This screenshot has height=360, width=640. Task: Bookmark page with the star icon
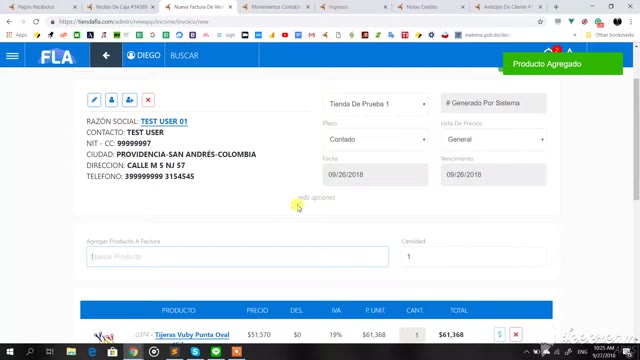coord(540,22)
